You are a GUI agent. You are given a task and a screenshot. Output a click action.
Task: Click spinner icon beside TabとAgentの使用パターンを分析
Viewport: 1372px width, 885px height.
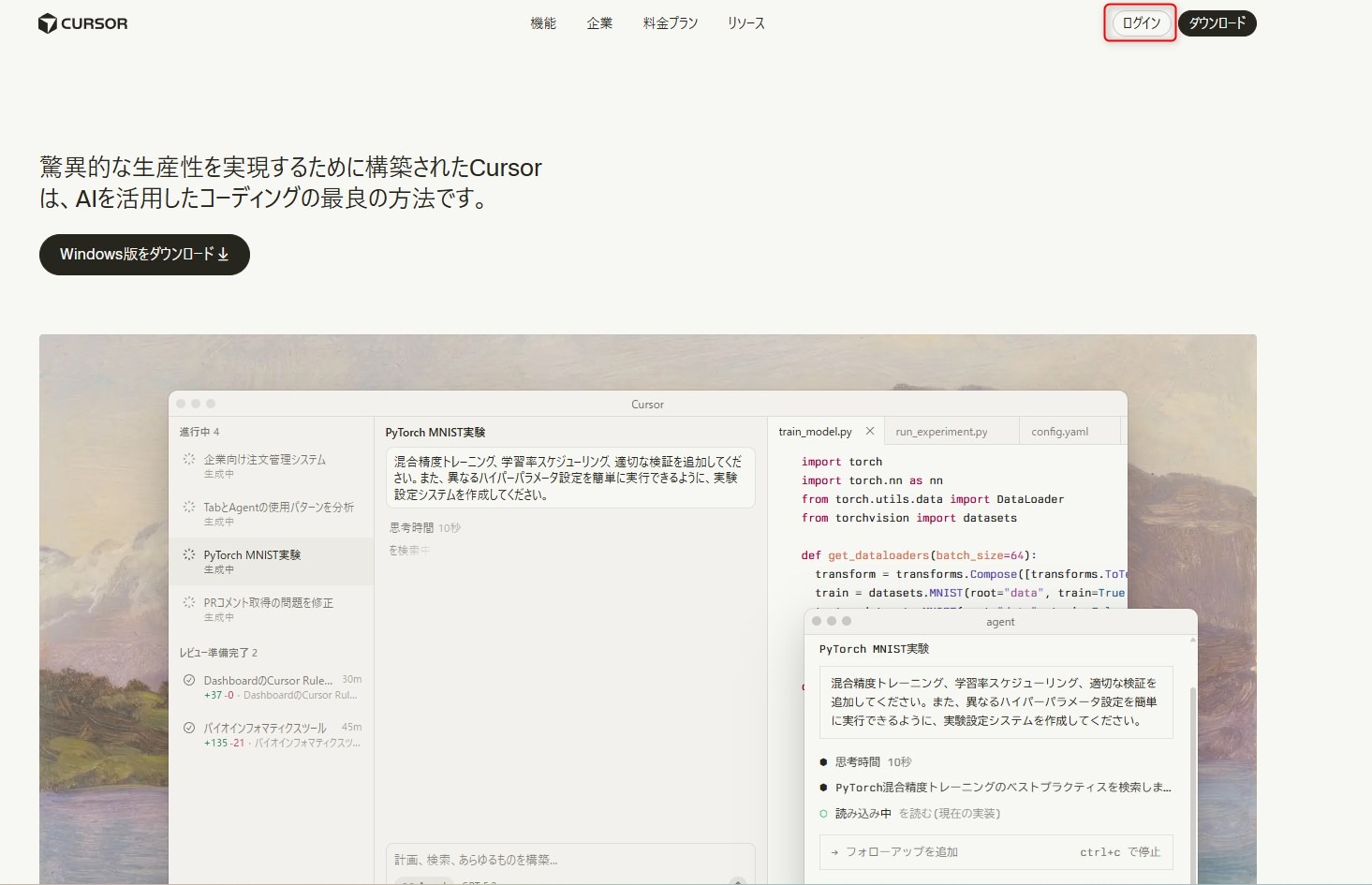tap(189, 508)
